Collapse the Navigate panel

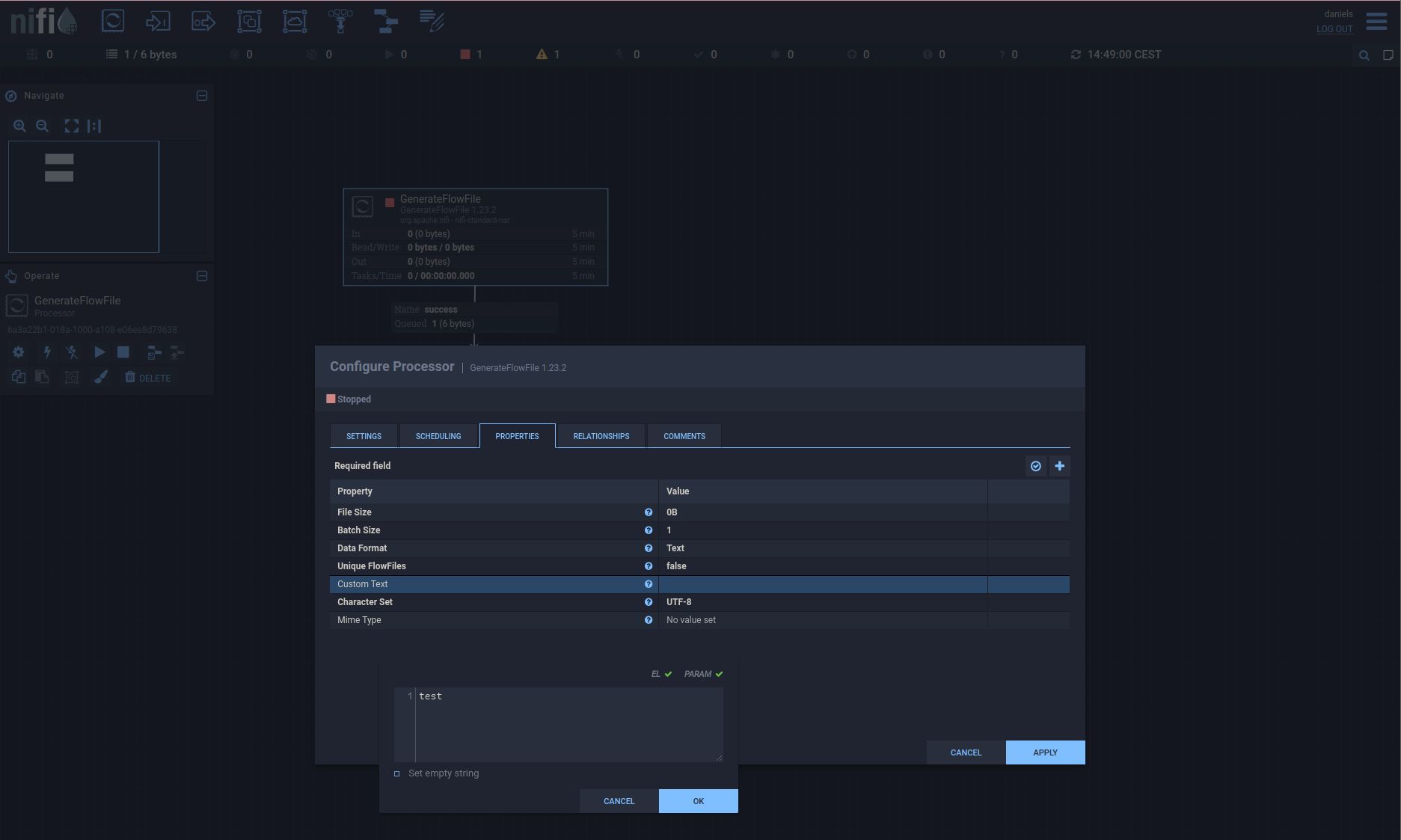202,96
